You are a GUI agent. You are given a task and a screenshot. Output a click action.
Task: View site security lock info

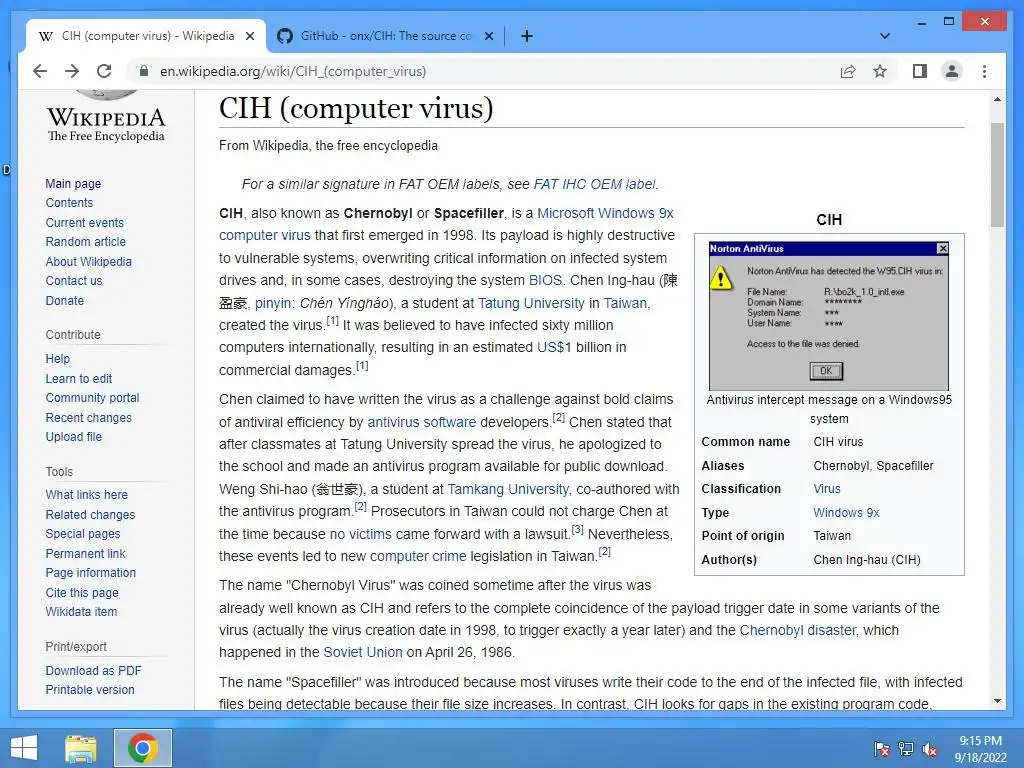point(144,71)
